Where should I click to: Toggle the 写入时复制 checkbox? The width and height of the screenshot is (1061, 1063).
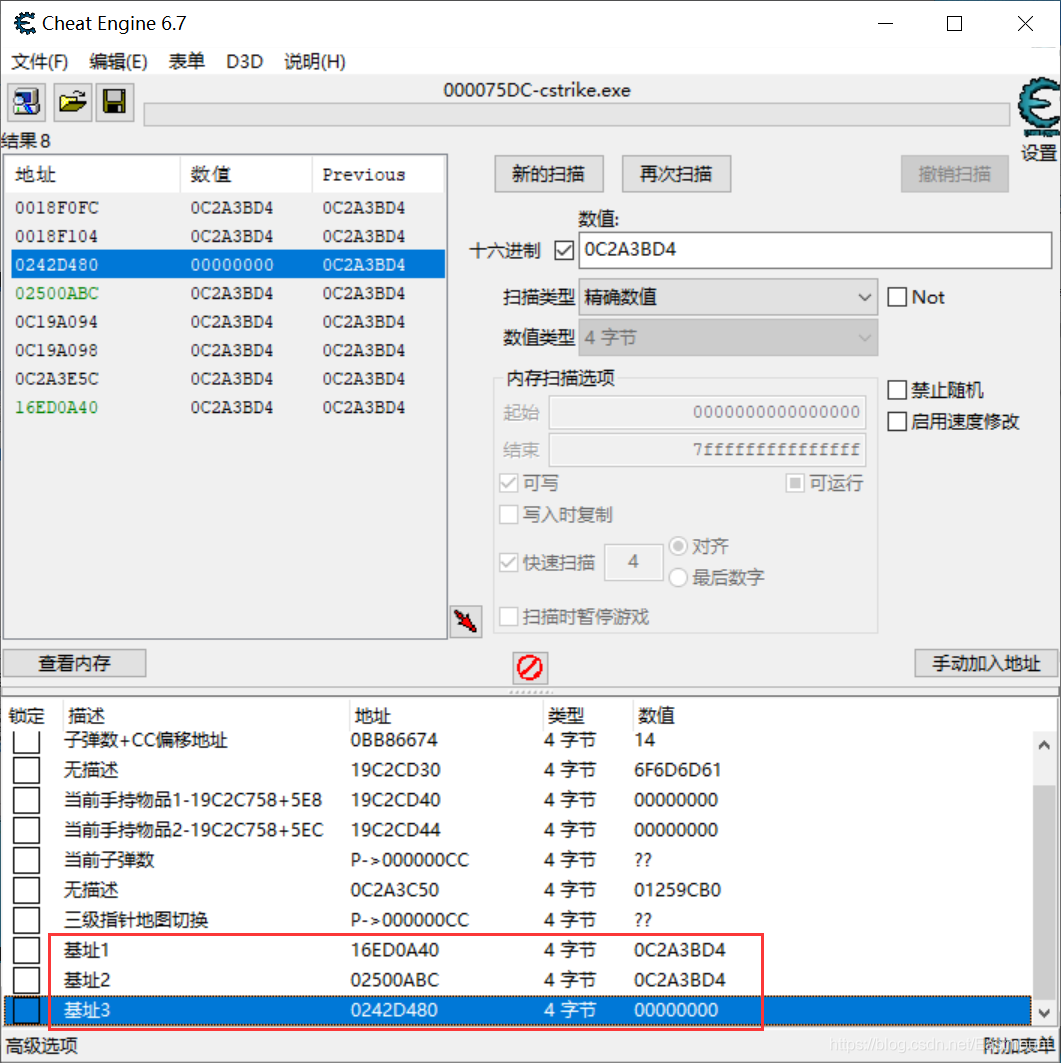508,515
